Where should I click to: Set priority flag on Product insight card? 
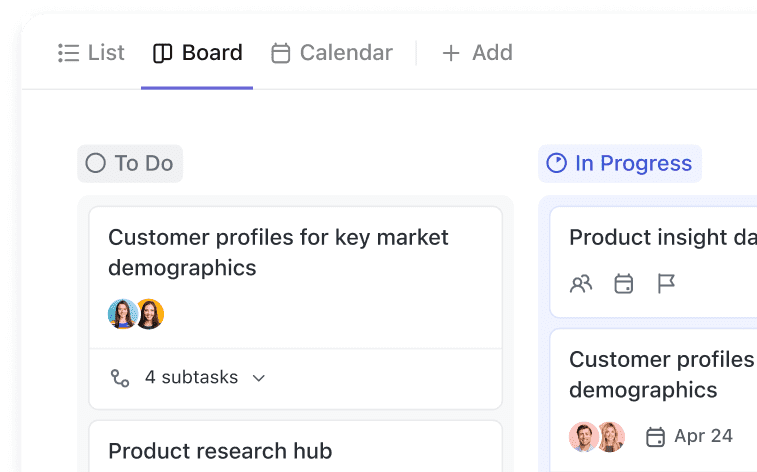(666, 284)
